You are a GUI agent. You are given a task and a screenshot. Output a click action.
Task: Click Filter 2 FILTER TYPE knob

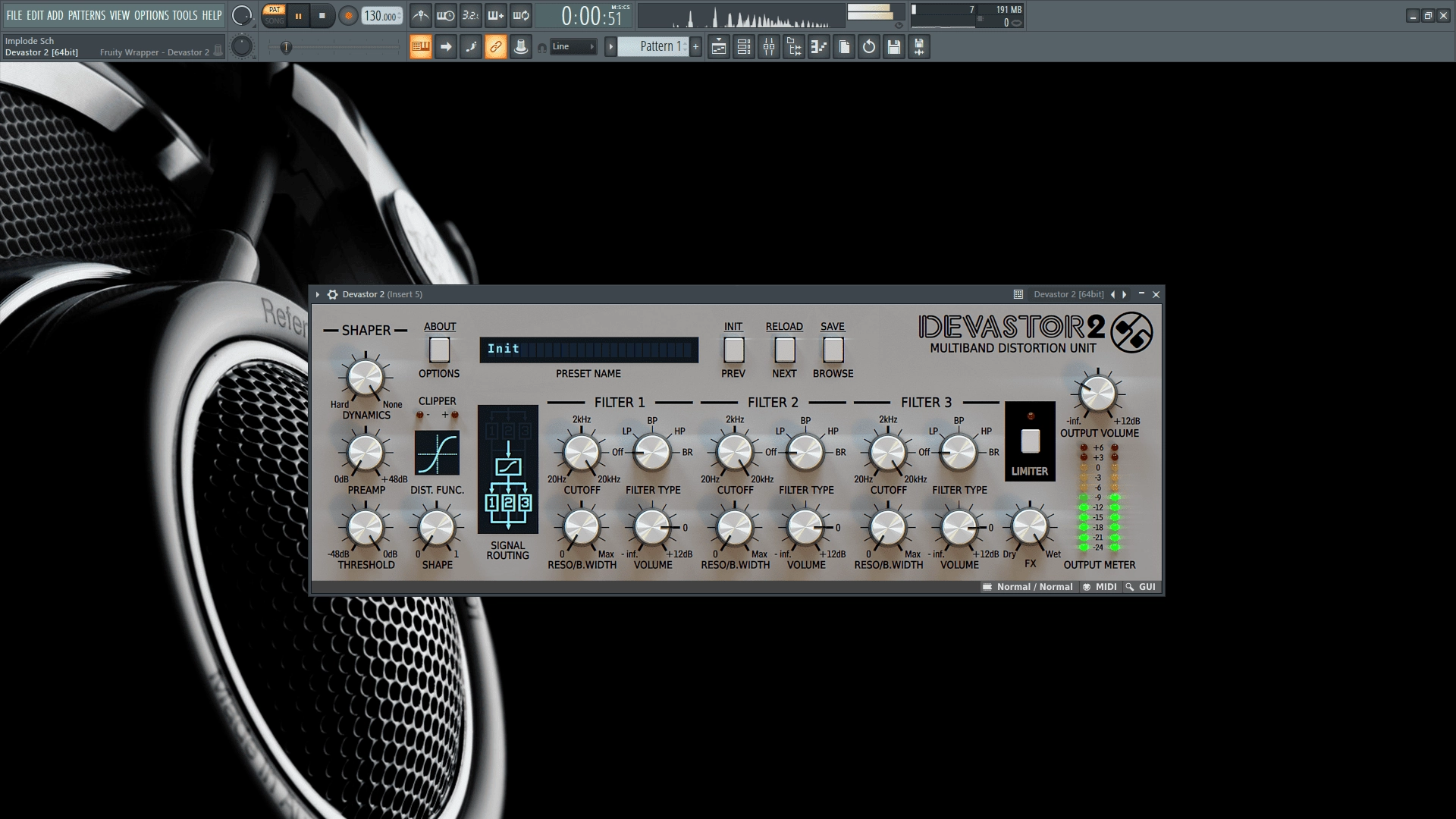(805, 453)
